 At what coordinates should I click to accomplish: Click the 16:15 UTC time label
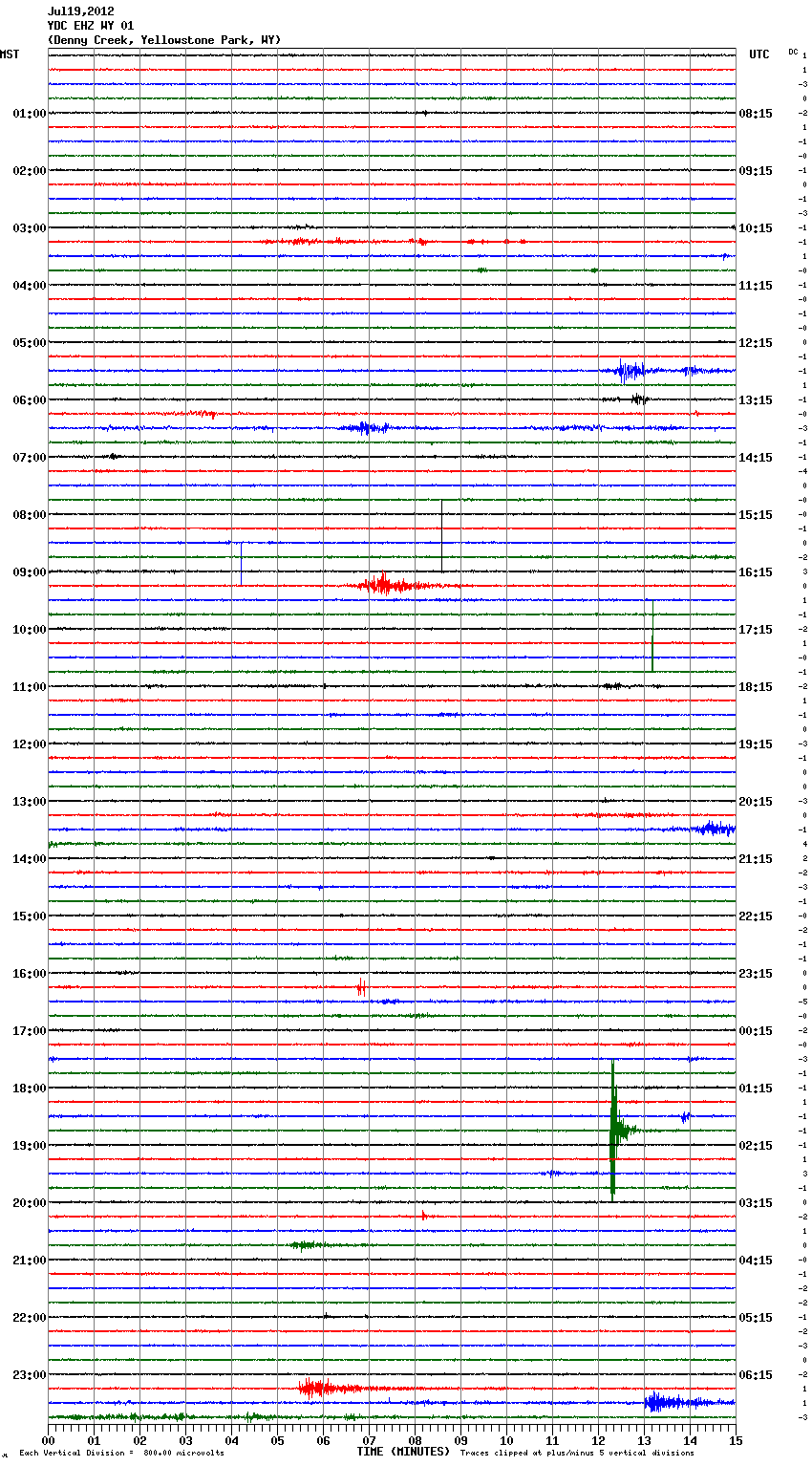[x=756, y=572]
